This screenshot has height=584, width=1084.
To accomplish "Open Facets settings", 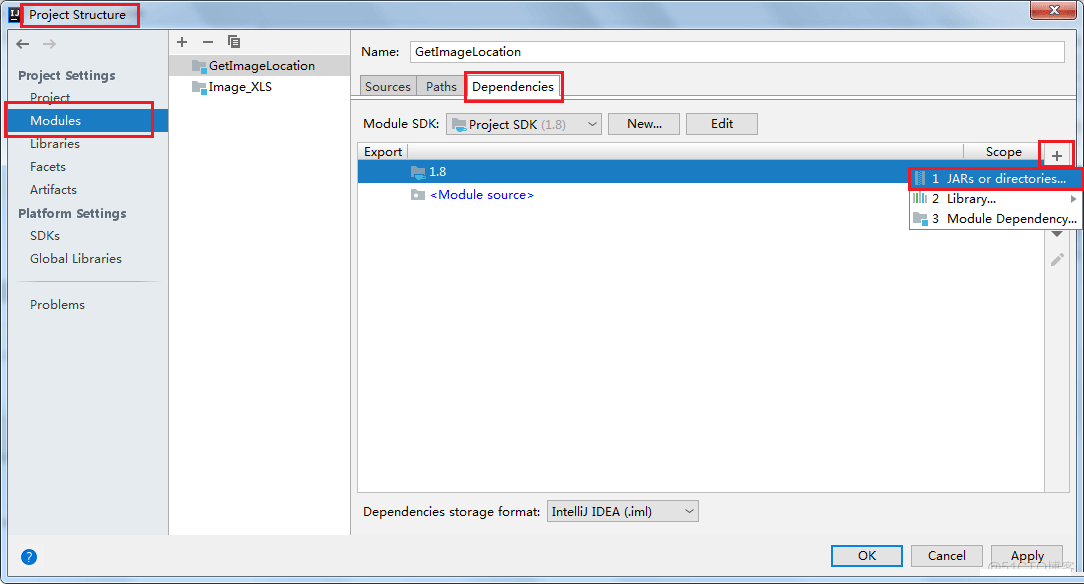I will tap(48, 167).
